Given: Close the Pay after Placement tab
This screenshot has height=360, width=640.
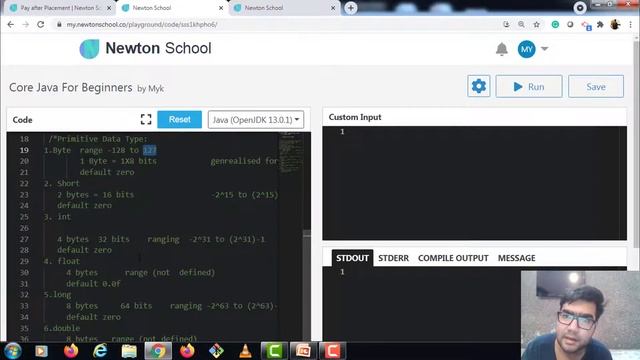Looking at the screenshot, I should [109, 8].
